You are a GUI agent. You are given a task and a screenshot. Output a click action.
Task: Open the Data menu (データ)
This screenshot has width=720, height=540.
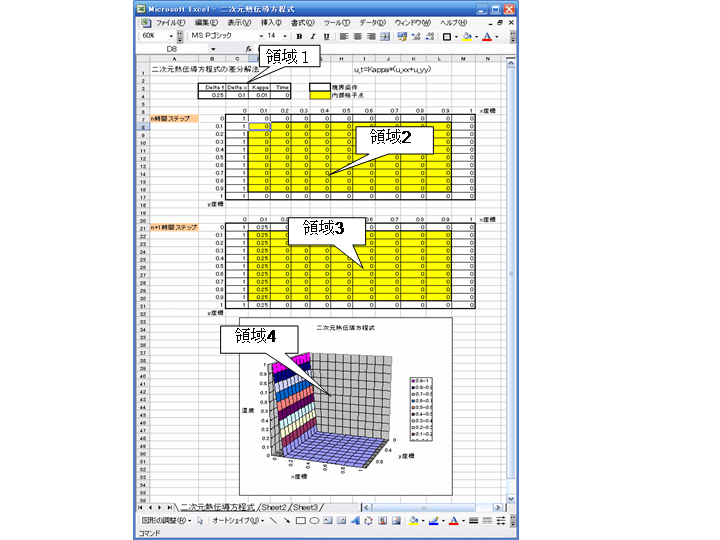372,22
